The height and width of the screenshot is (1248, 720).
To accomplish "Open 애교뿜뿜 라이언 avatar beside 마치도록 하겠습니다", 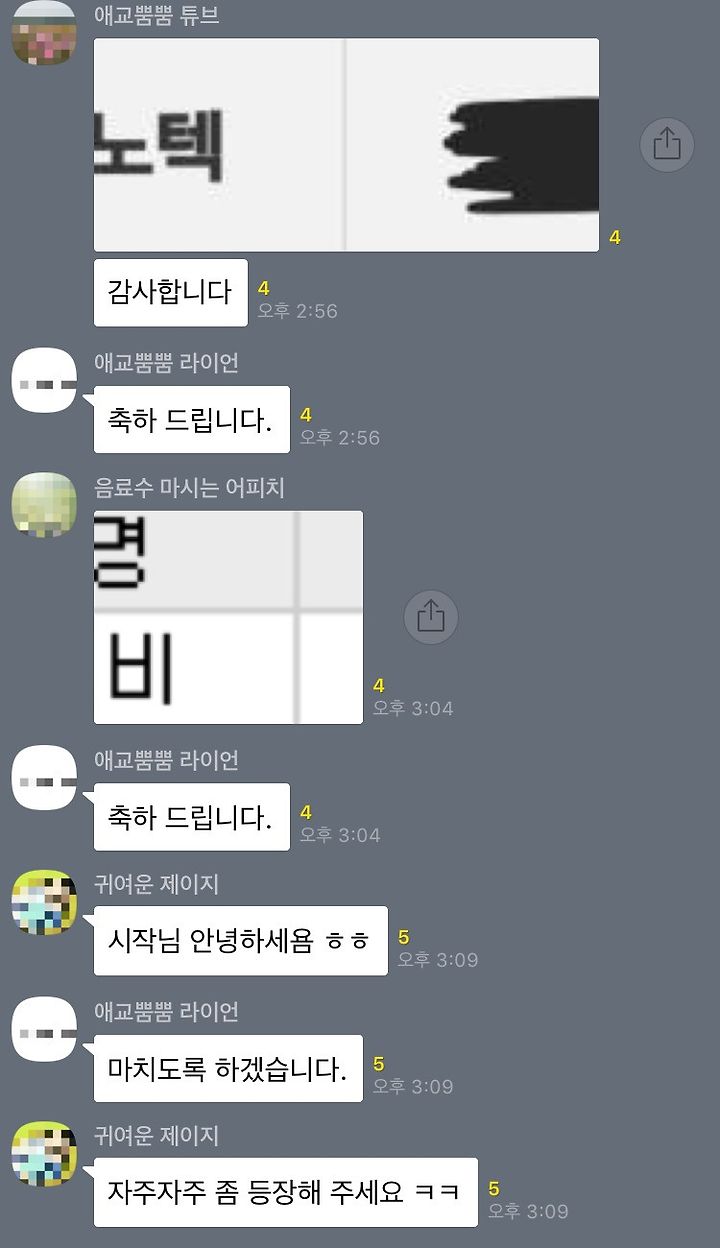I will pos(44,1029).
